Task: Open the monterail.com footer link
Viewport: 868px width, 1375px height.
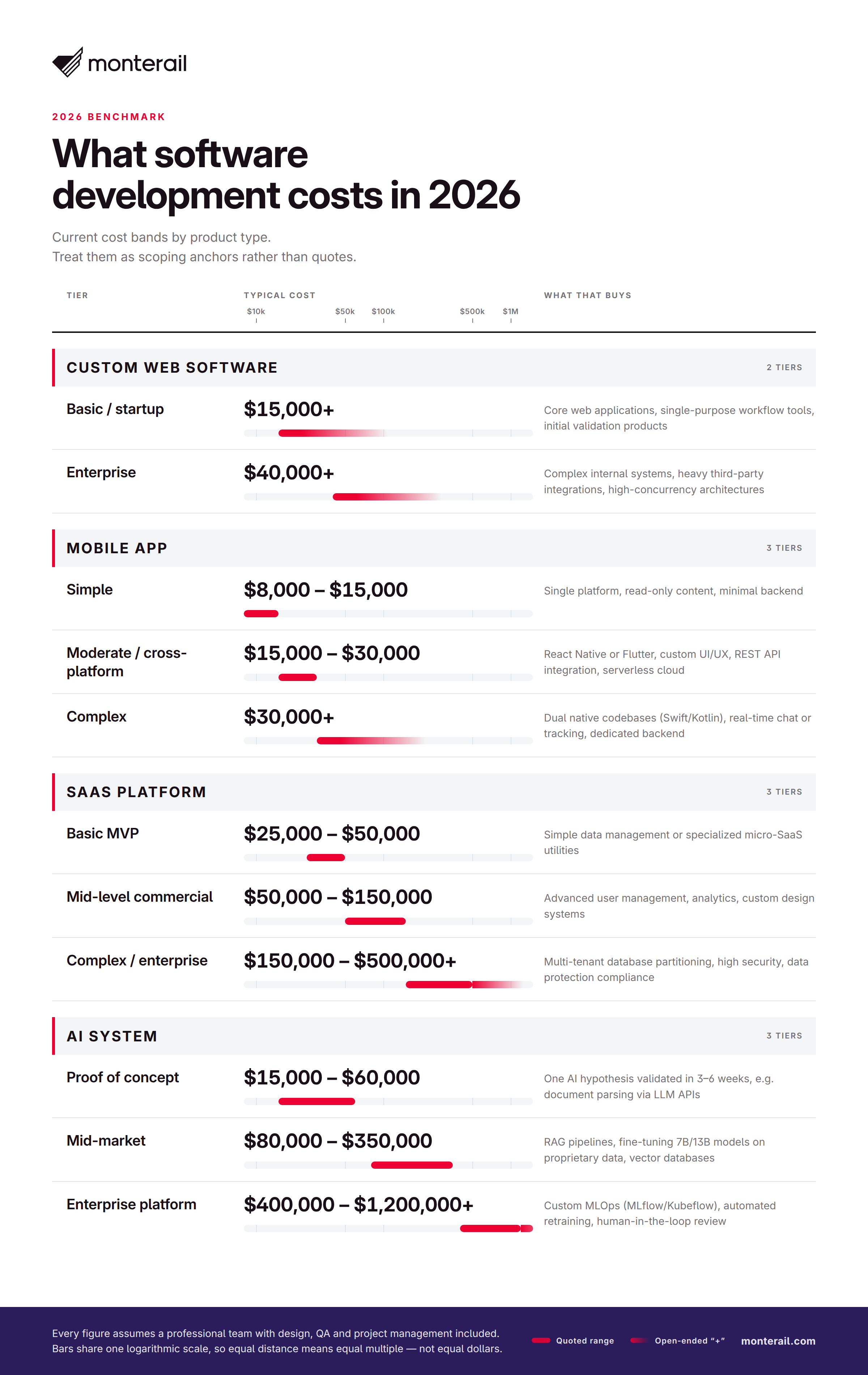Action: coord(778,1341)
